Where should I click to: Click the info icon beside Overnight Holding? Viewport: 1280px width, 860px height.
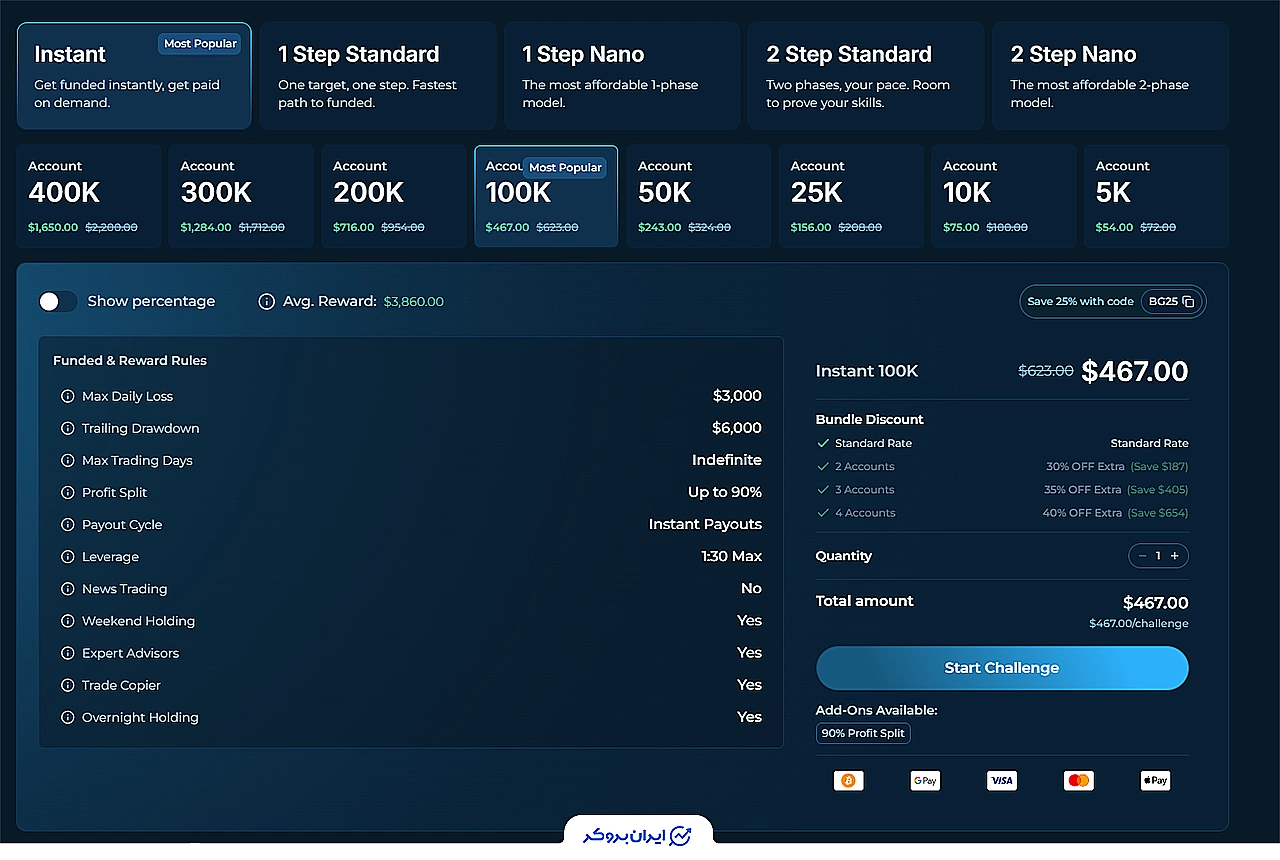tap(68, 717)
